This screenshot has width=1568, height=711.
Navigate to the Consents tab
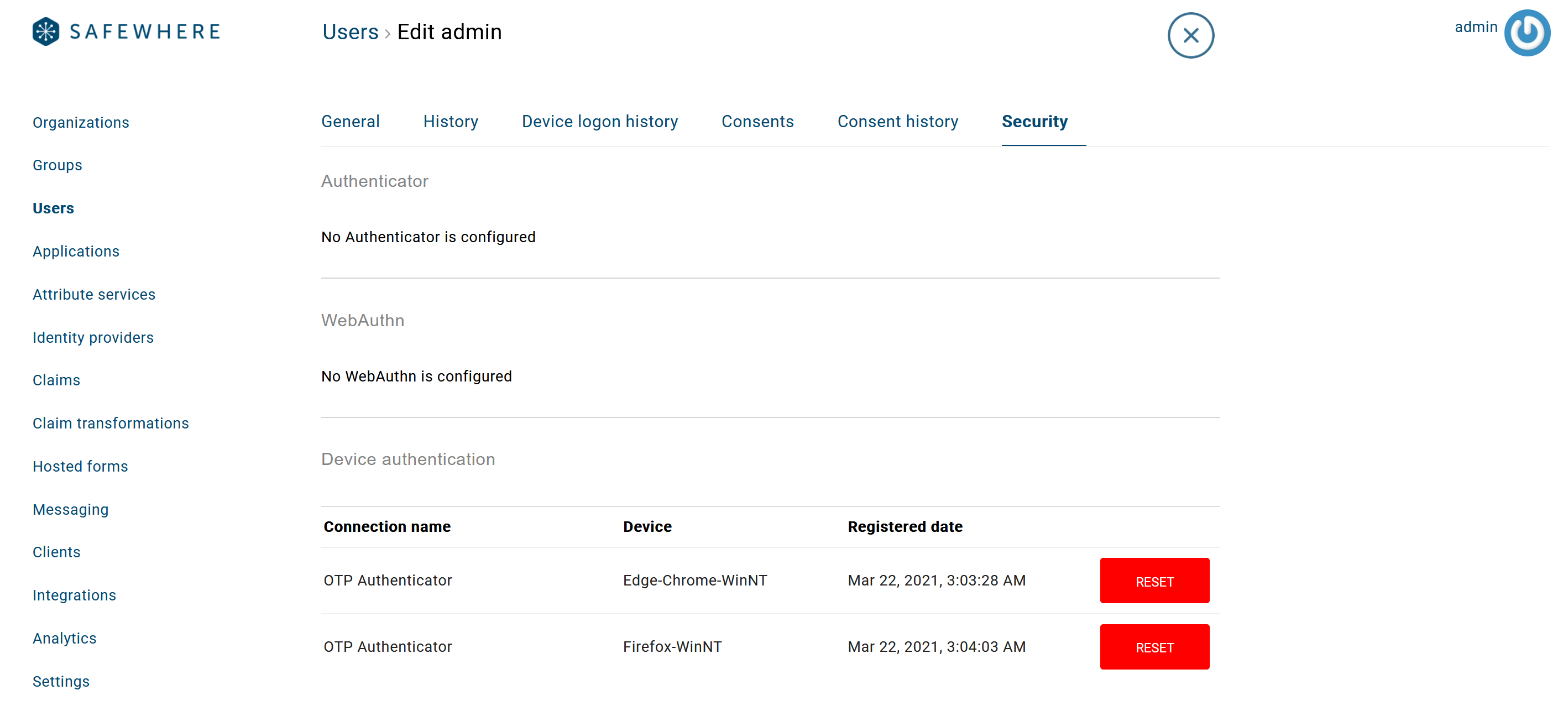(757, 121)
